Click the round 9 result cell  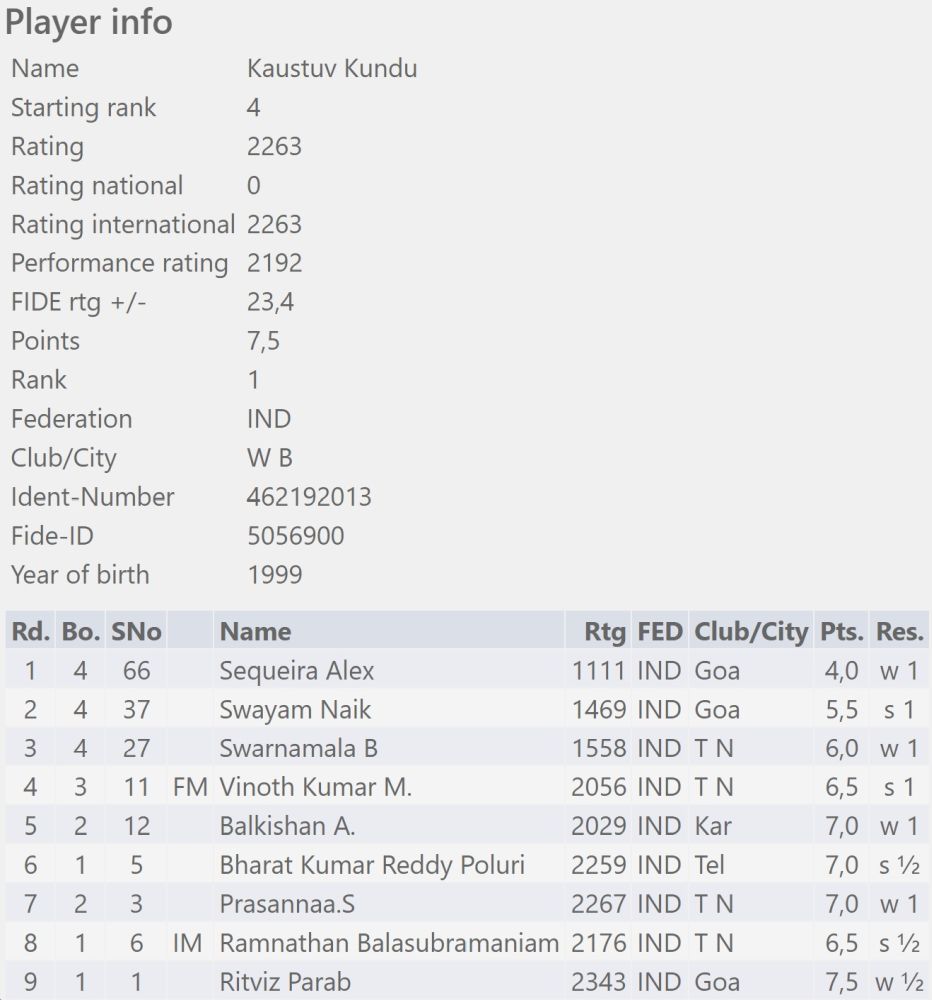point(900,983)
